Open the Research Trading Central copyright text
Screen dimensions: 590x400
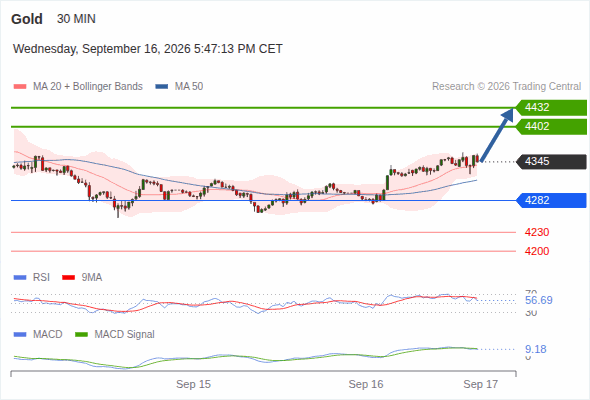coord(506,87)
